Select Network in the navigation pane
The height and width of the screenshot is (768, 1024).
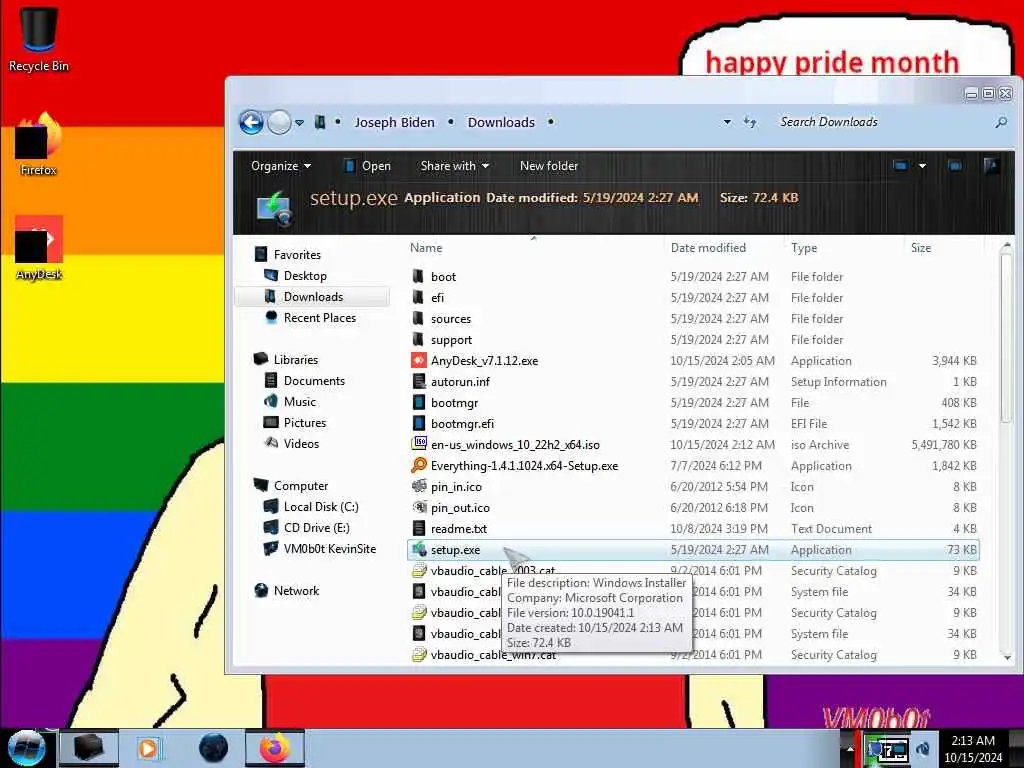tap(296, 590)
